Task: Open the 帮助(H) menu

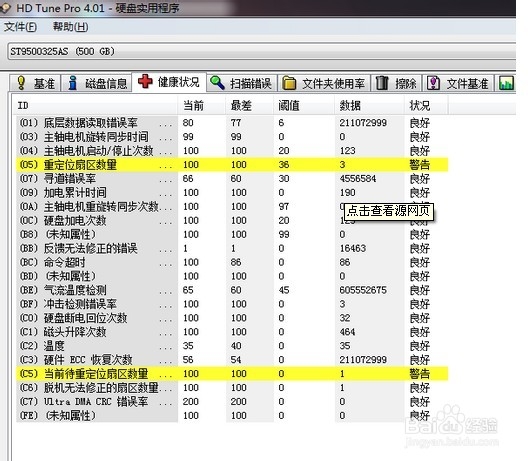Action: point(71,27)
